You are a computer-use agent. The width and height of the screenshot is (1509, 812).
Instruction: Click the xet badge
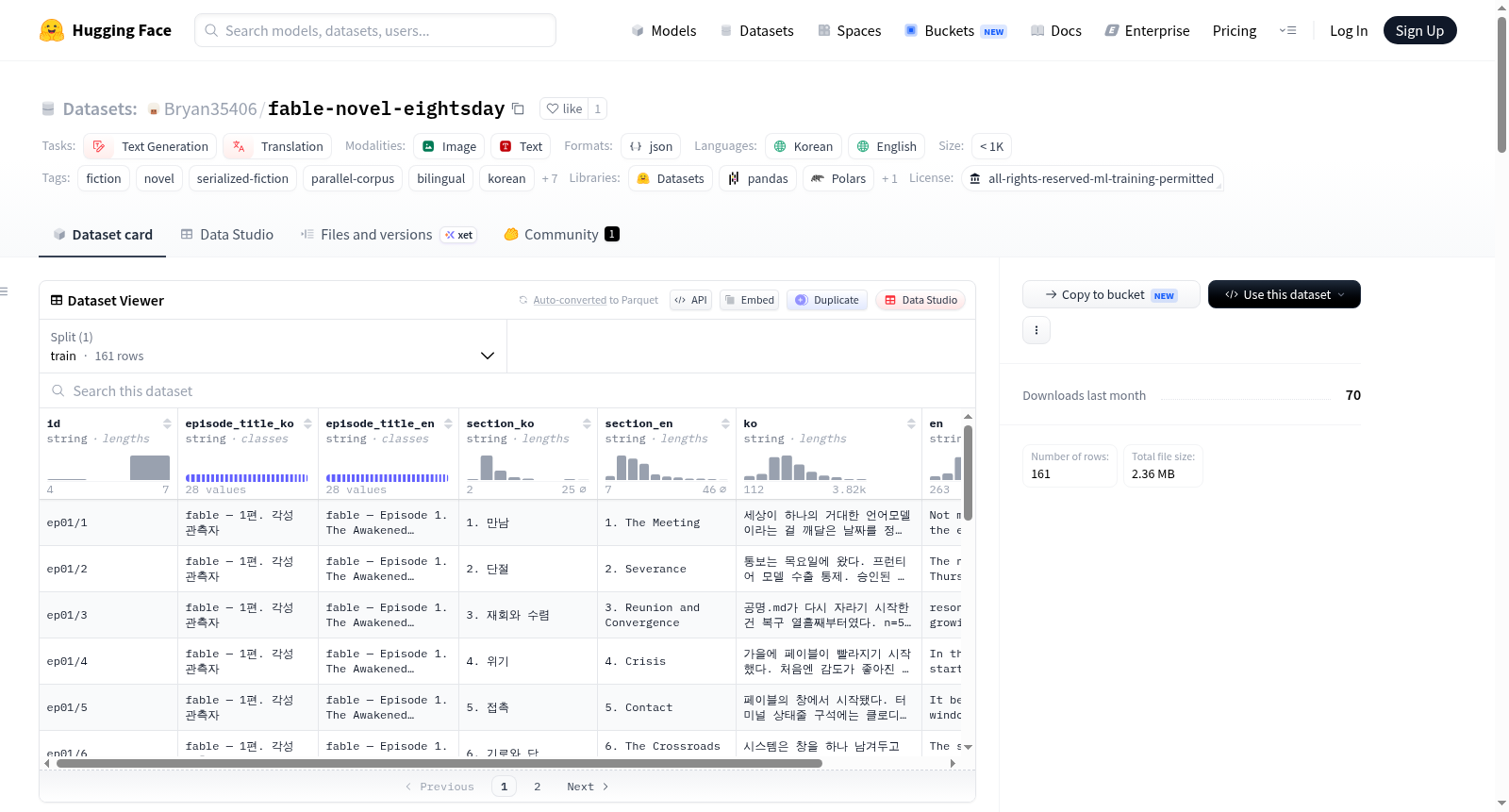coord(459,235)
